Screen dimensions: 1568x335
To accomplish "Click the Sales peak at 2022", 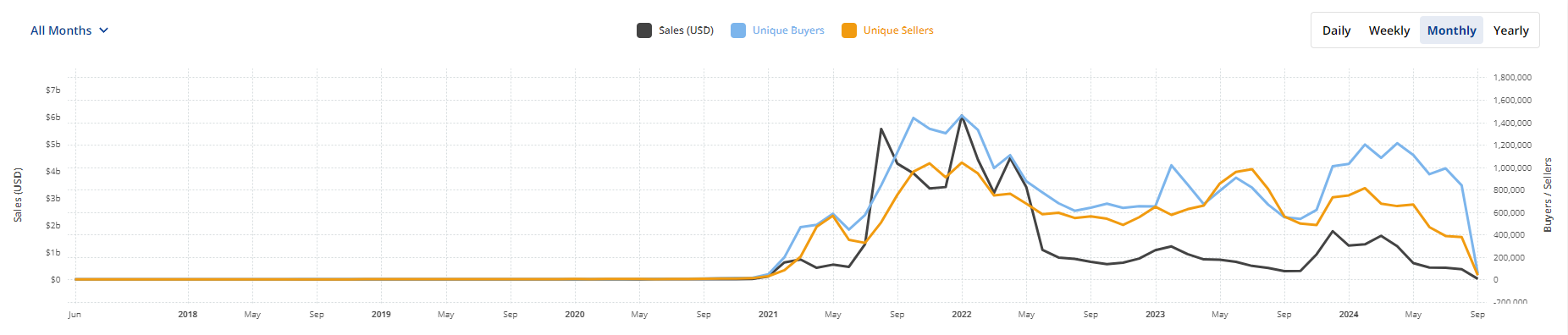I will coord(962,118).
